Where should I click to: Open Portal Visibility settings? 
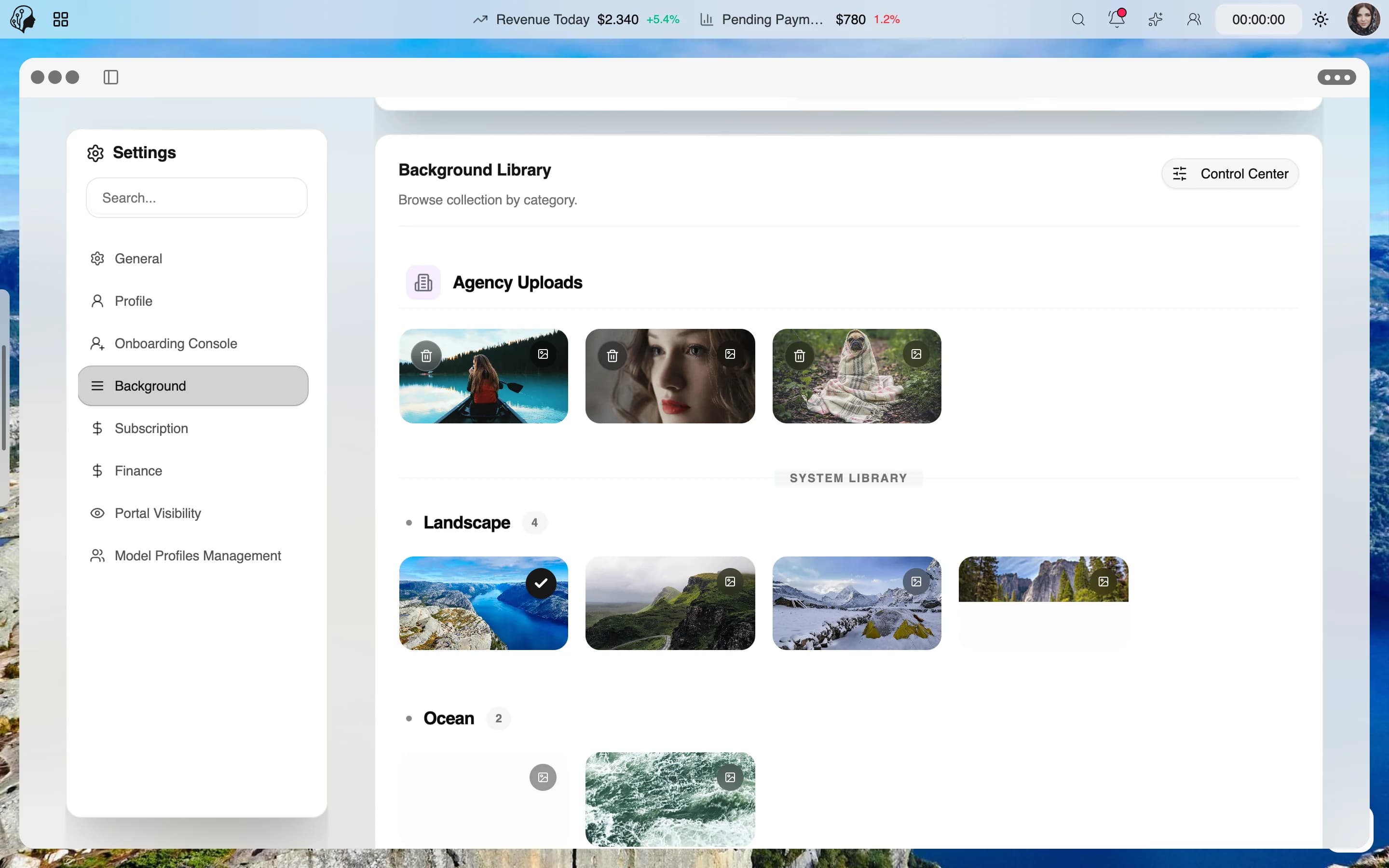click(193, 513)
